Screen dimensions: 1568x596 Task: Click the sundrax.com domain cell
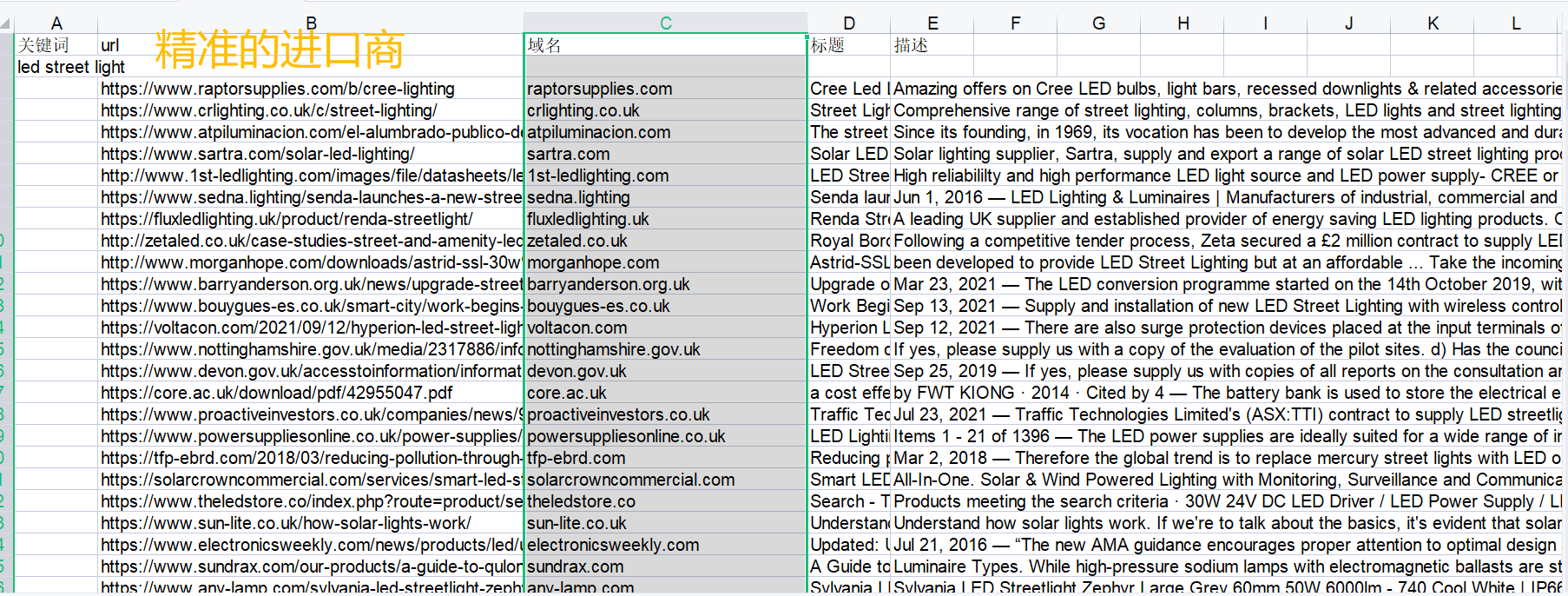(666, 566)
